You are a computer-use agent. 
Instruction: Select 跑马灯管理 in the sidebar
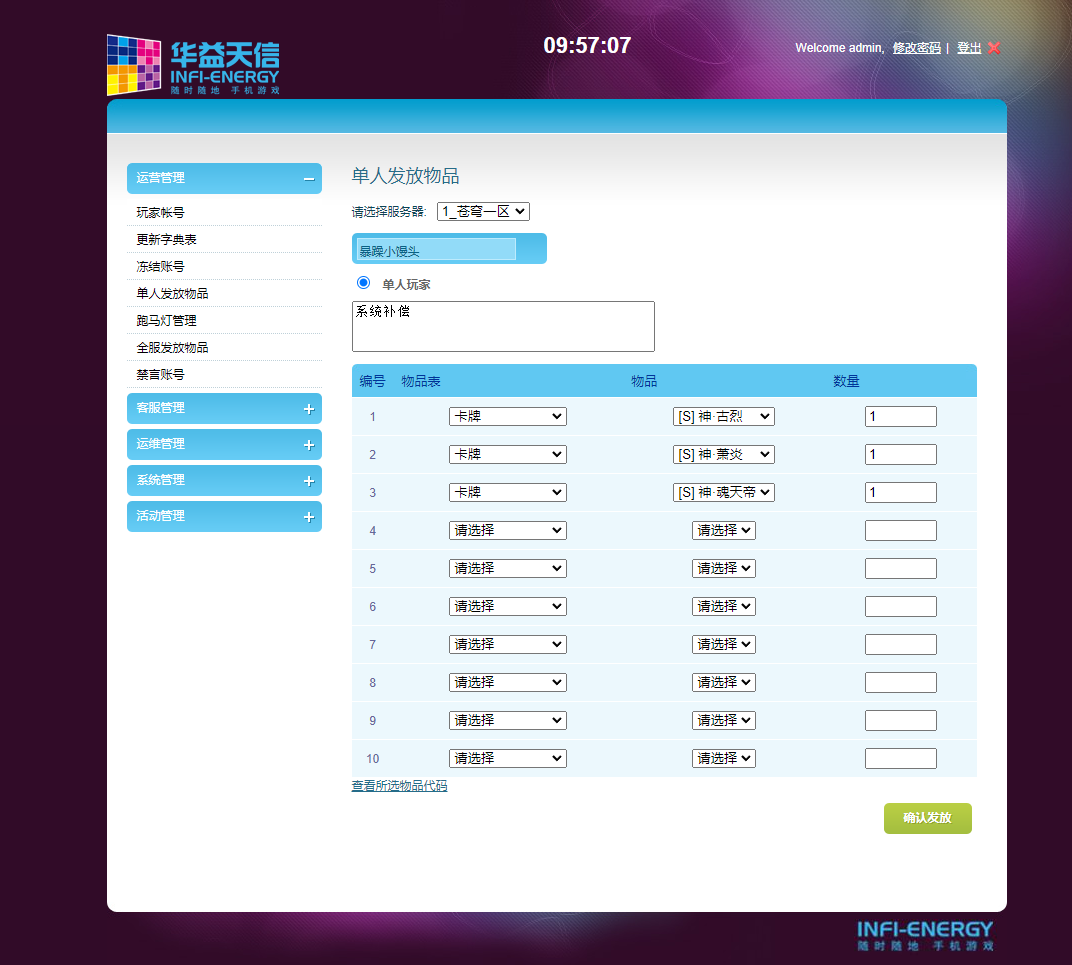pos(166,321)
